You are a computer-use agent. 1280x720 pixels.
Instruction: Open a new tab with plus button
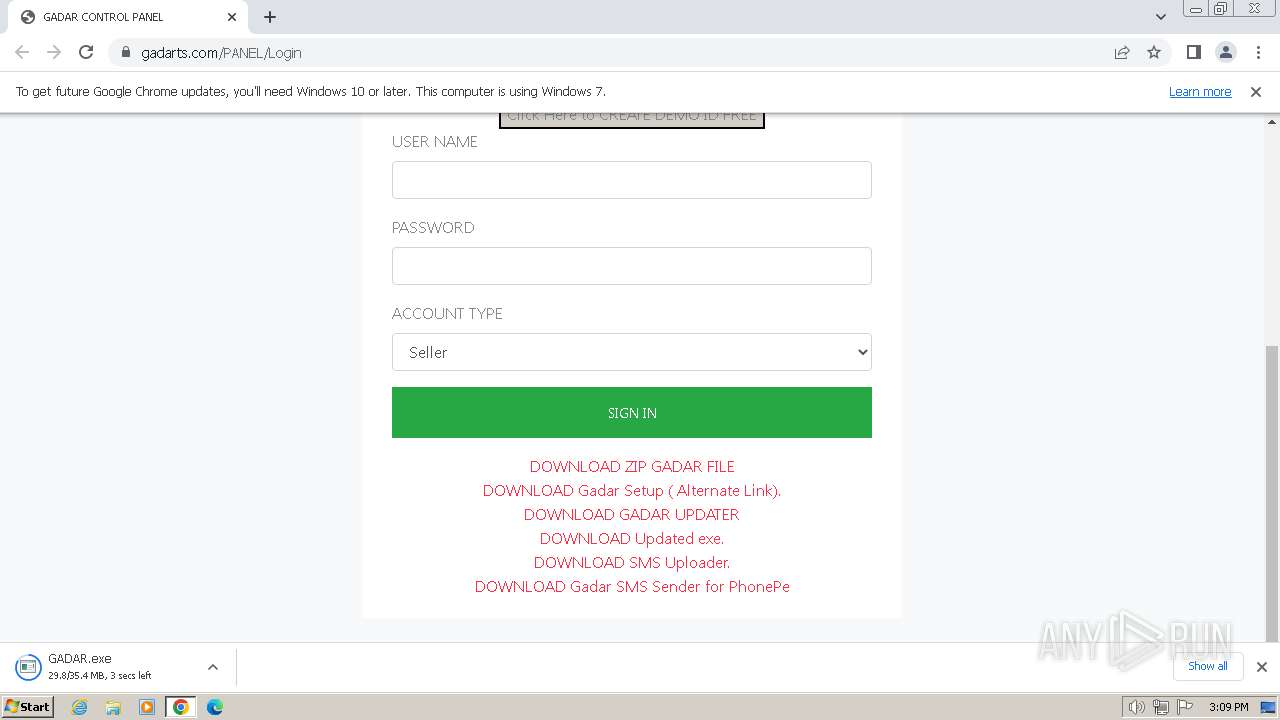(x=270, y=17)
